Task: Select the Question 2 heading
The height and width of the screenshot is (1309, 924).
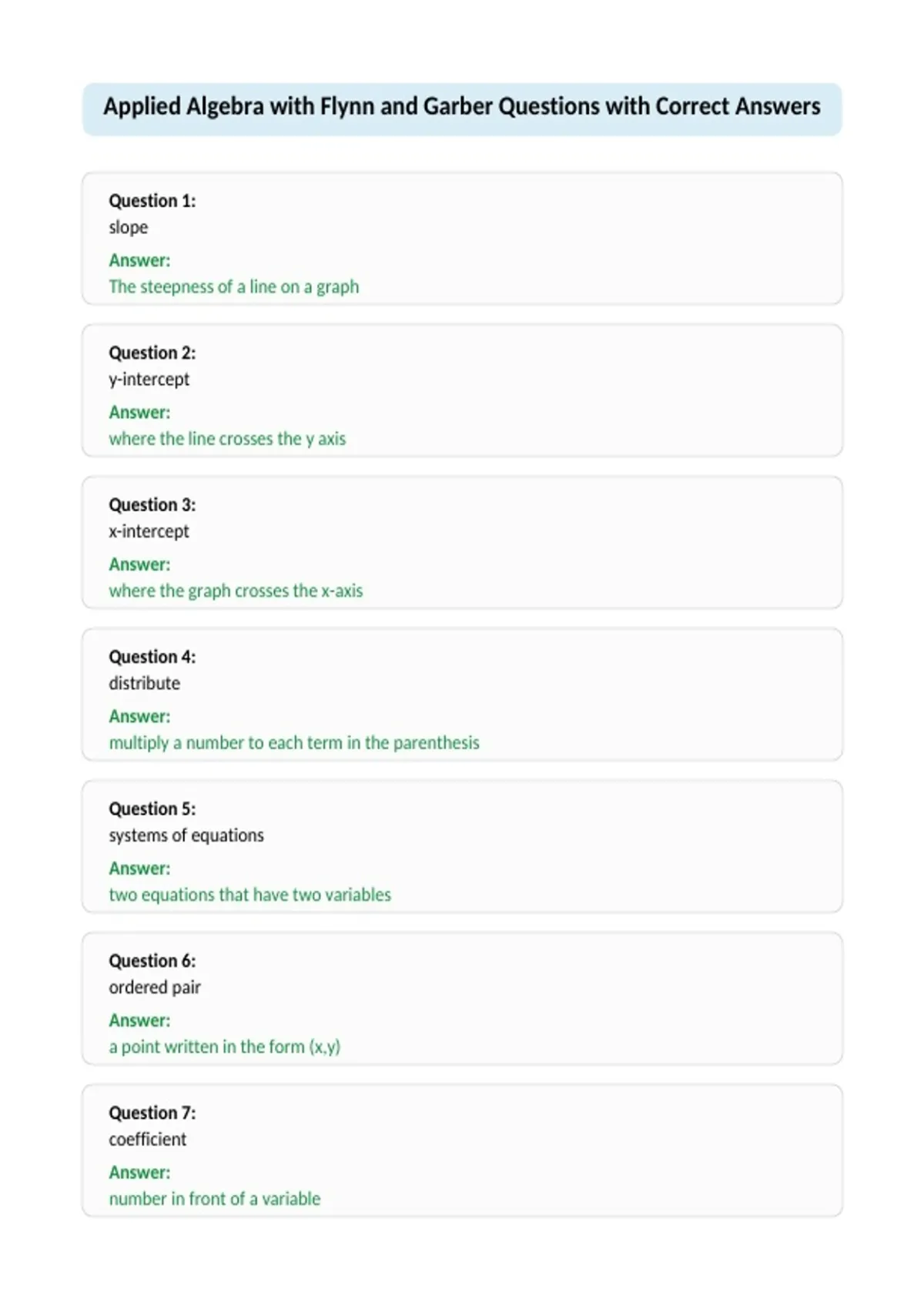Action: point(152,353)
